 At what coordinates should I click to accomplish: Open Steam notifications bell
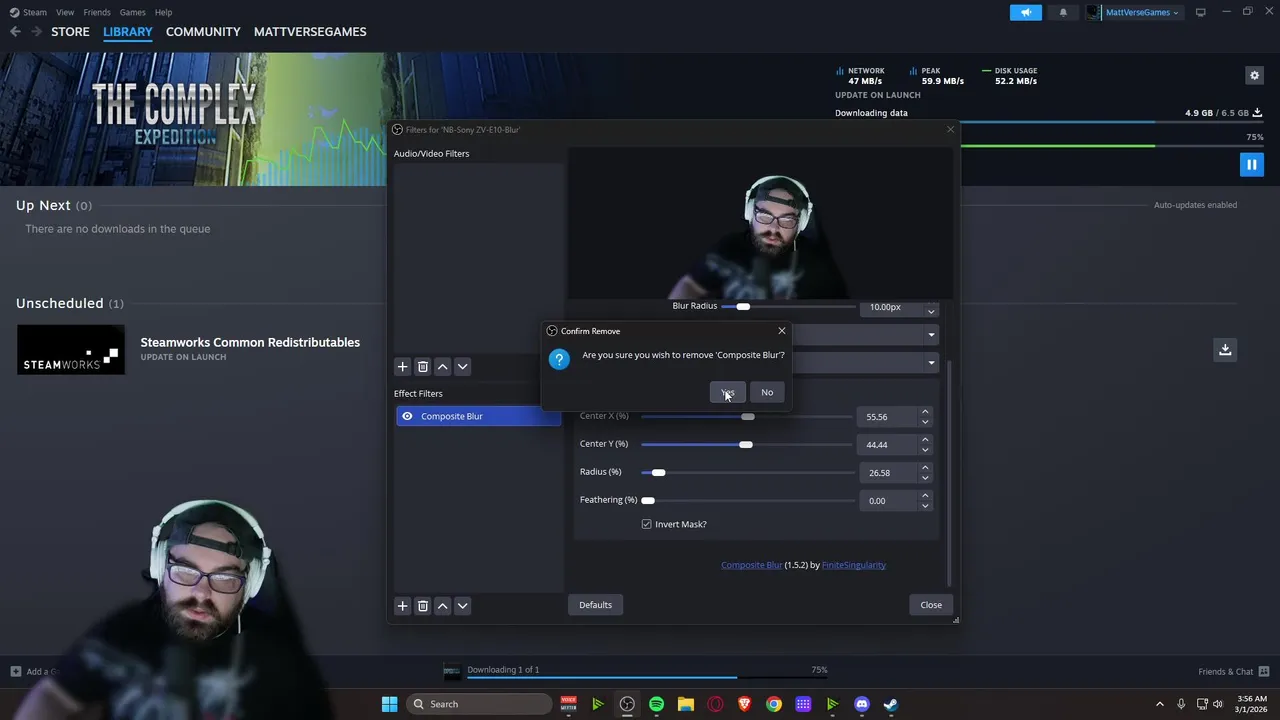coord(1063,12)
